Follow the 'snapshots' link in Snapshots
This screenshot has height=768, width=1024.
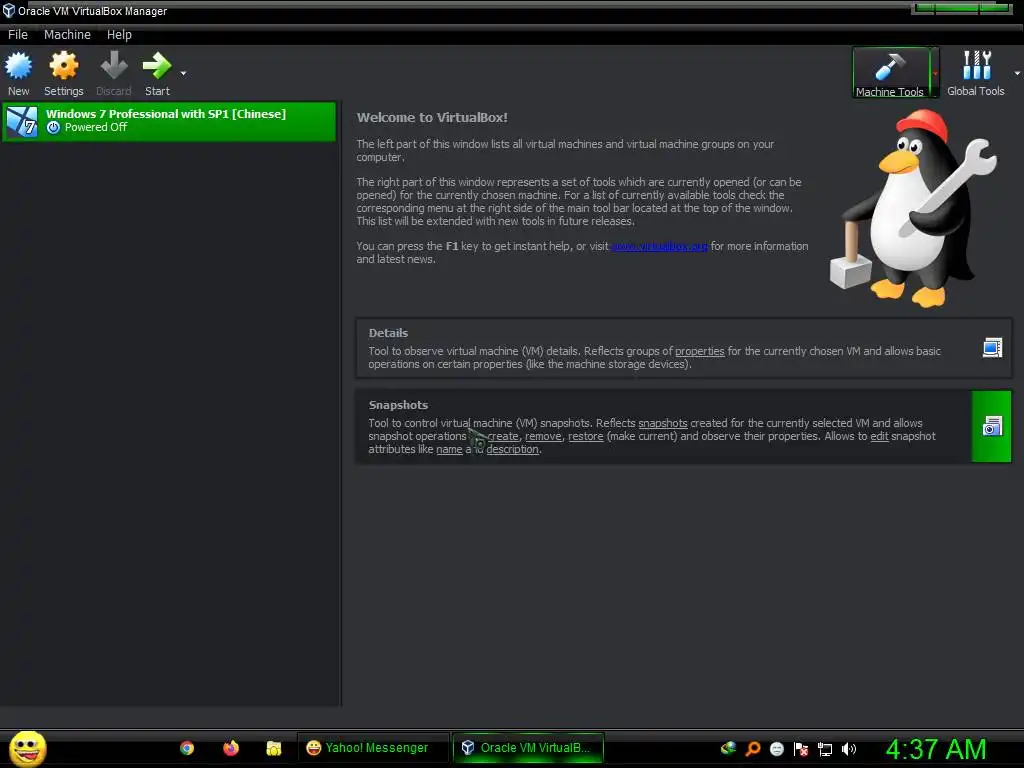(x=663, y=423)
